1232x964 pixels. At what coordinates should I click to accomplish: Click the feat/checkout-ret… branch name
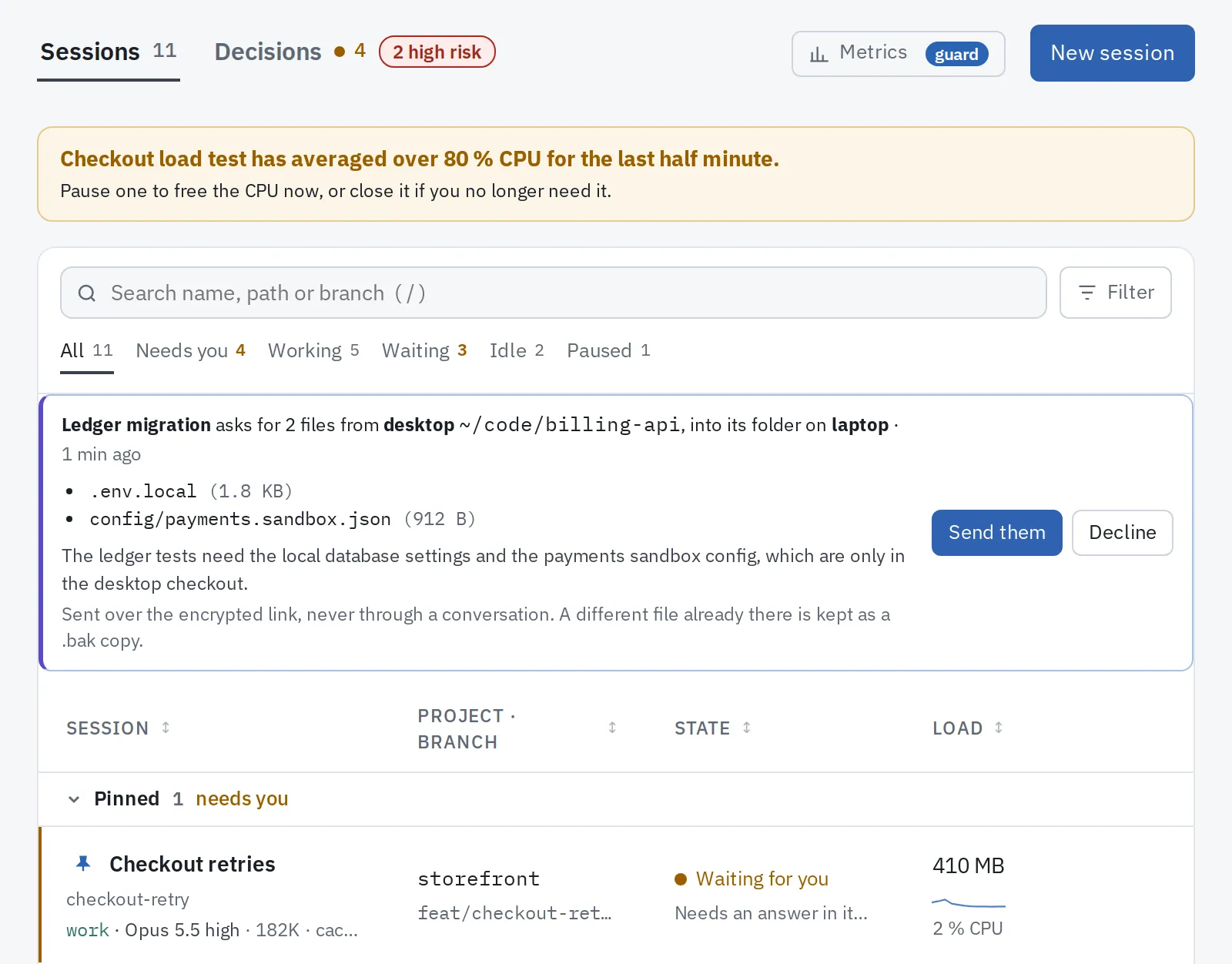514,913
